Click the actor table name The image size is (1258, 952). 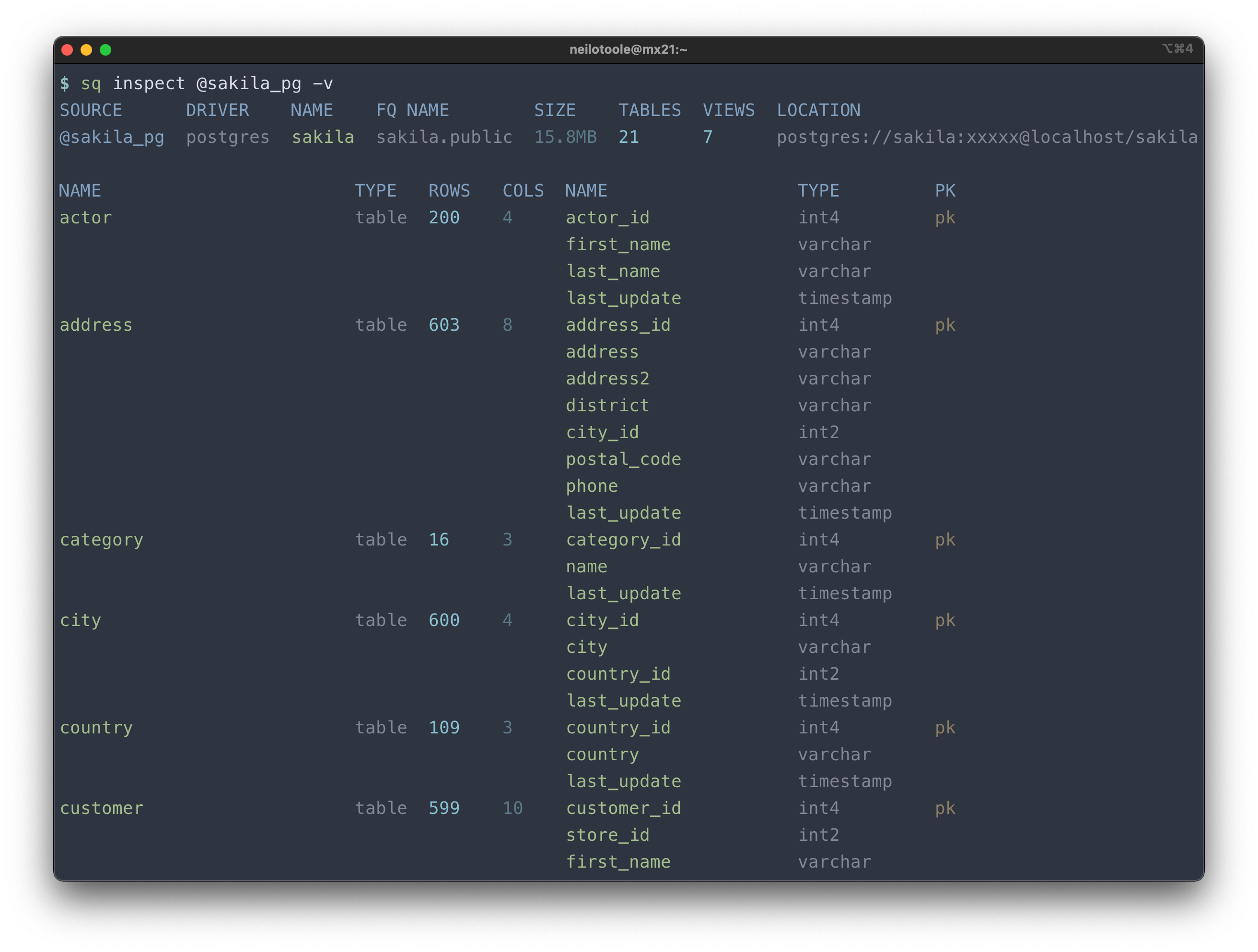tap(86, 217)
